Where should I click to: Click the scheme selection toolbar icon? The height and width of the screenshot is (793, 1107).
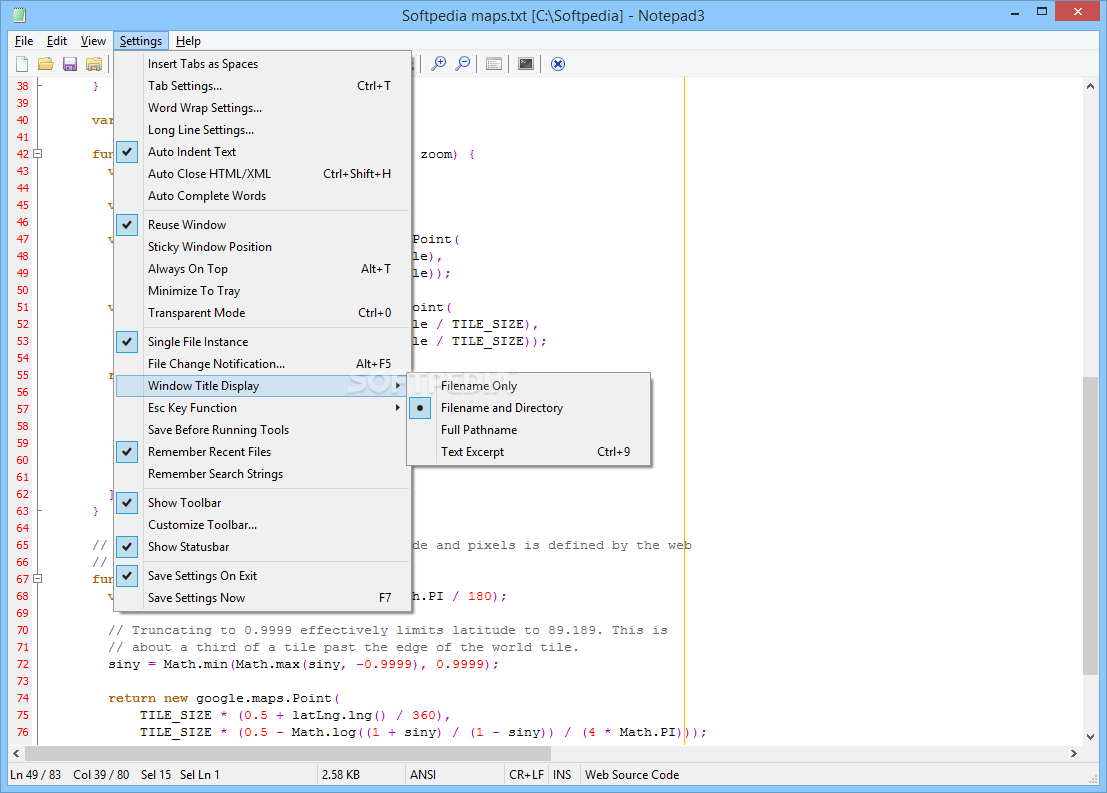[494, 64]
